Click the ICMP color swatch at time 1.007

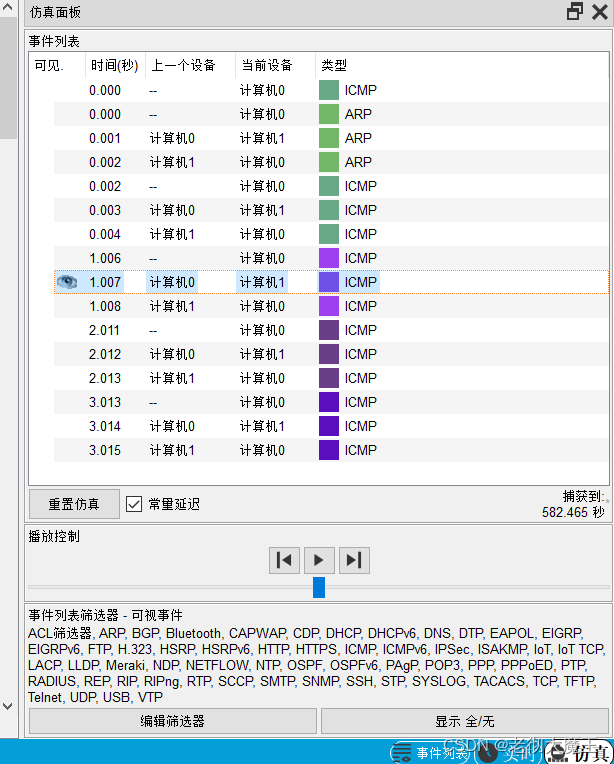329,282
